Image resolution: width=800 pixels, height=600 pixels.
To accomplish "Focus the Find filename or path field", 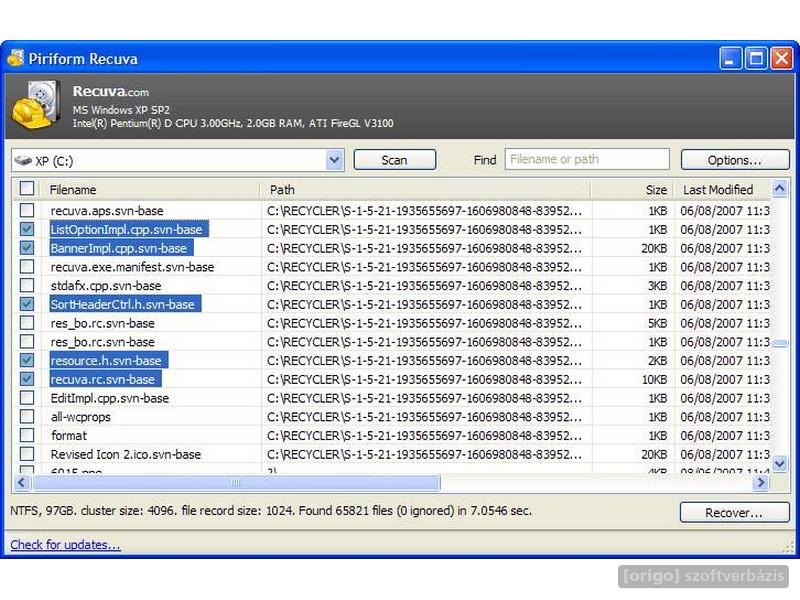I will coord(587,159).
